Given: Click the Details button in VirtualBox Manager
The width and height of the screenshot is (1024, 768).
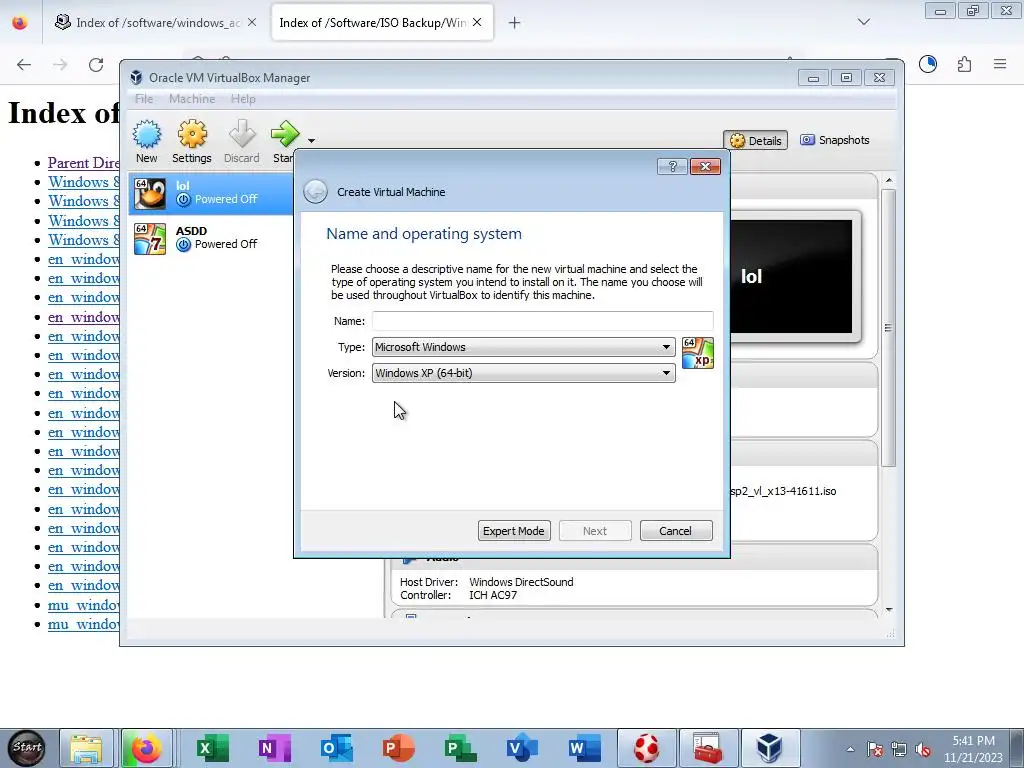Looking at the screenshot, I should (756, 140).
